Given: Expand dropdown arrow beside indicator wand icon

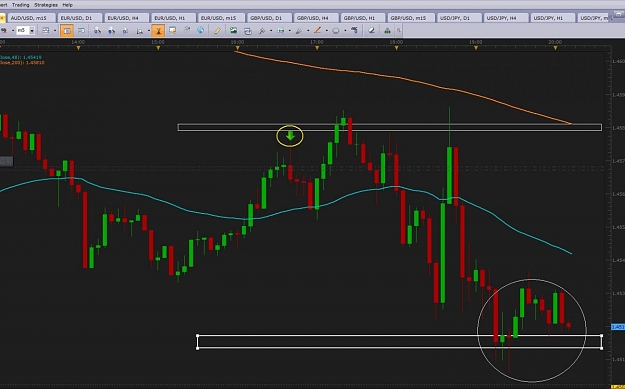Looking at the screenshot, I should [x=271, y=31].
